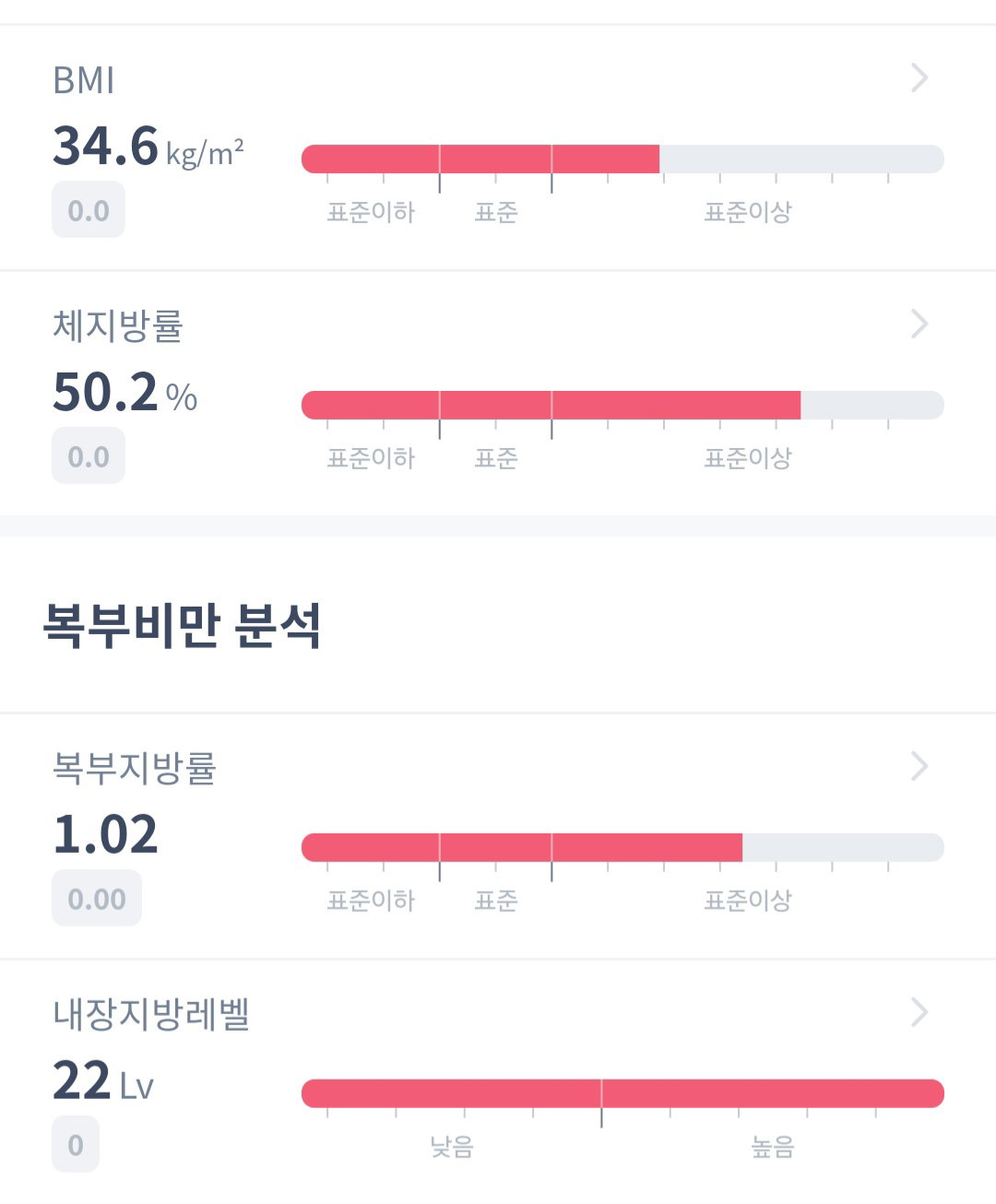Tap the 복부지방률 0.00 change badge

(97, 899)
